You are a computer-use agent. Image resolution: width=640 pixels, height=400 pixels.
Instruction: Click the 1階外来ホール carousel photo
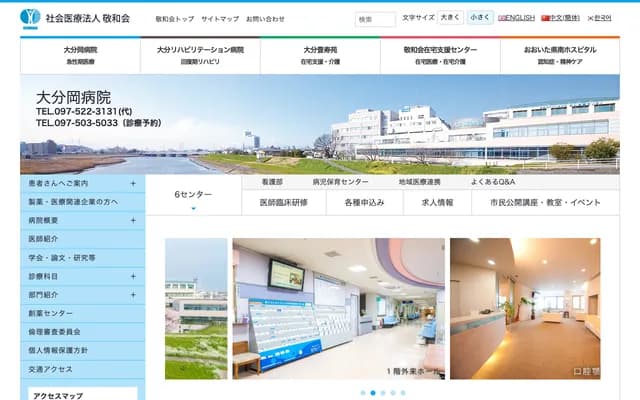(x=339, y=309)
